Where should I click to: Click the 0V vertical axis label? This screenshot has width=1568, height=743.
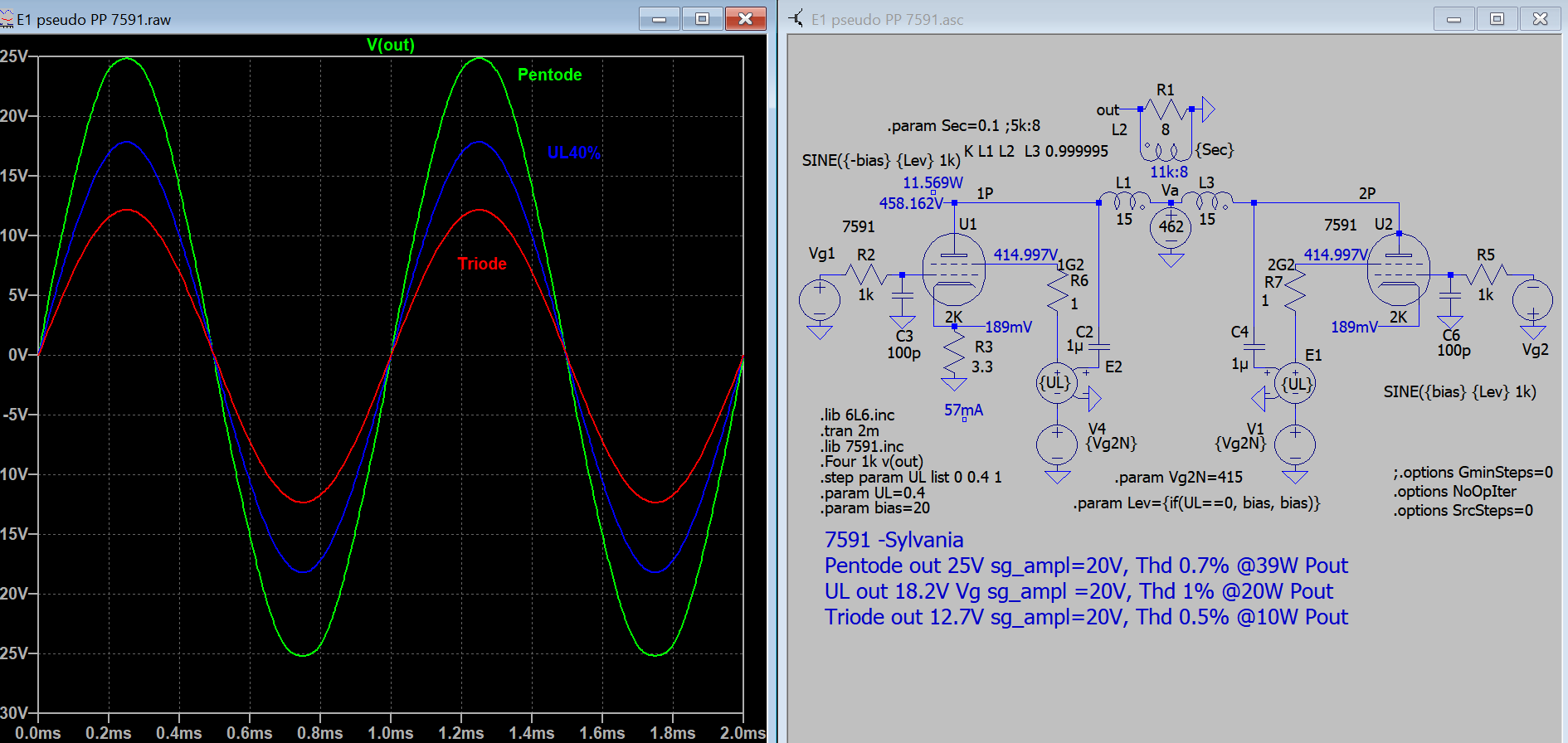[x=17, y=355]
